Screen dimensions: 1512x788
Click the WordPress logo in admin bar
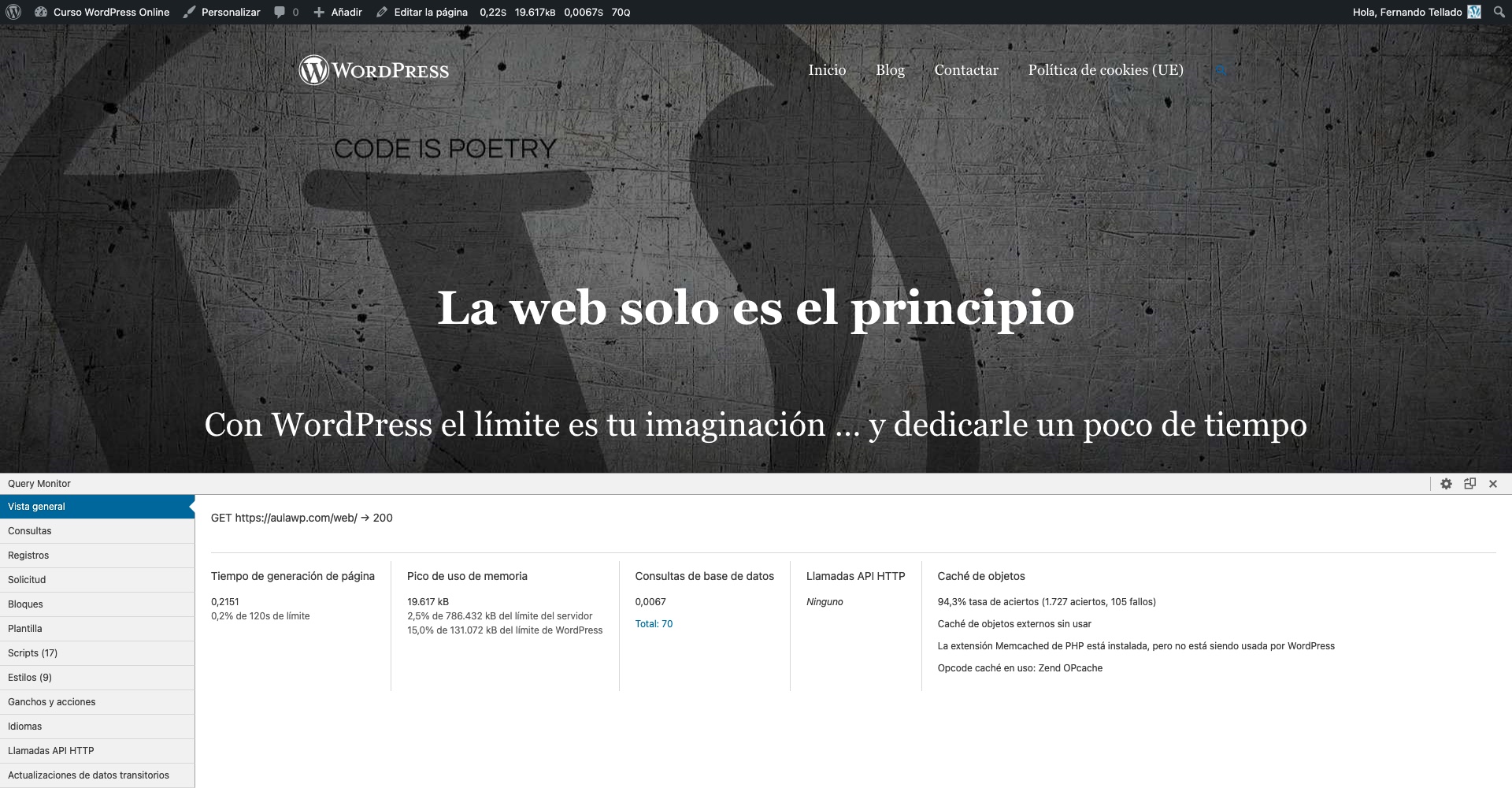pyautogui.click(x=13, y=12)
